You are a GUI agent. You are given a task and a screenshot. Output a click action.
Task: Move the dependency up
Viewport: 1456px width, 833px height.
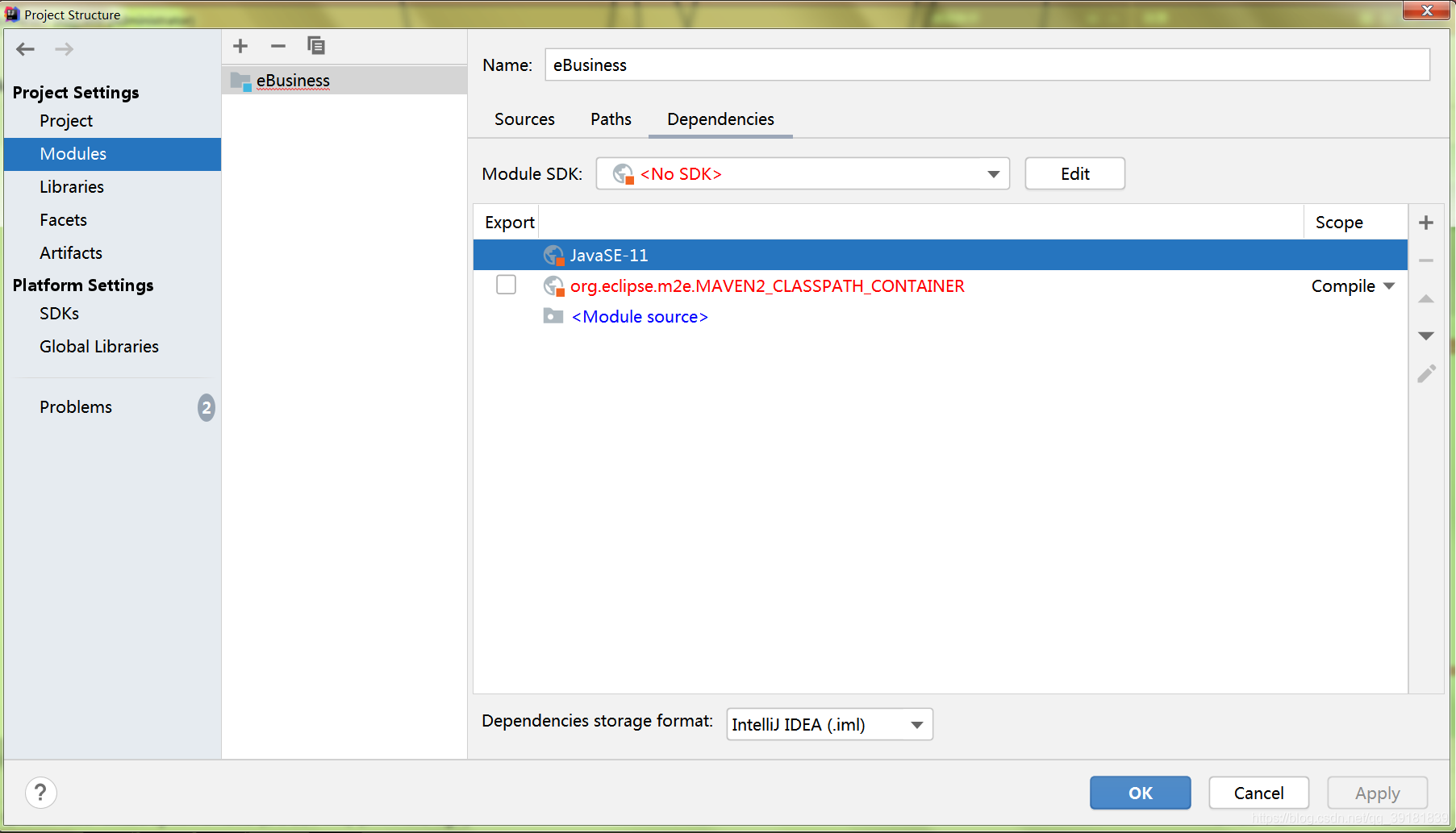click(1426, 298)
